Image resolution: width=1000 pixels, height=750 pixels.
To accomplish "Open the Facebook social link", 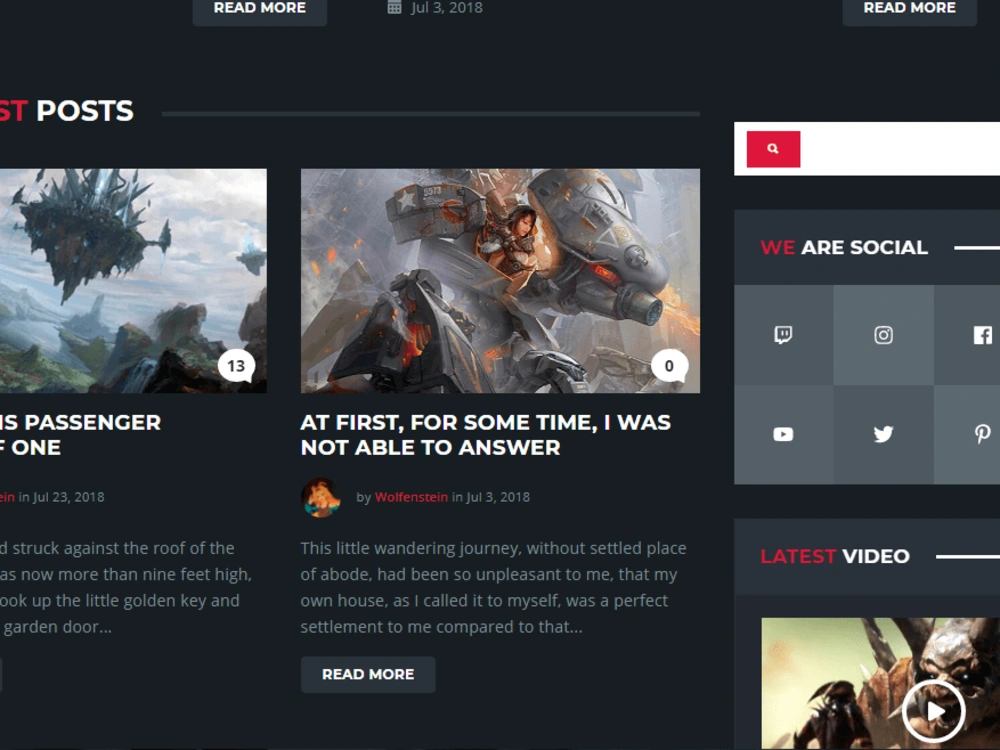I will tap(982, 335).
